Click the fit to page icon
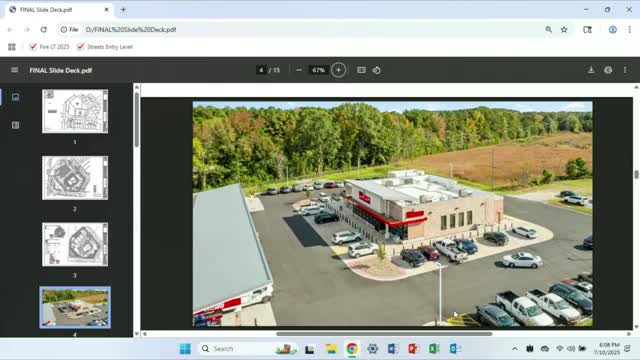The width and height of the screenshot is (640, 360). click(x=361, y=70)
